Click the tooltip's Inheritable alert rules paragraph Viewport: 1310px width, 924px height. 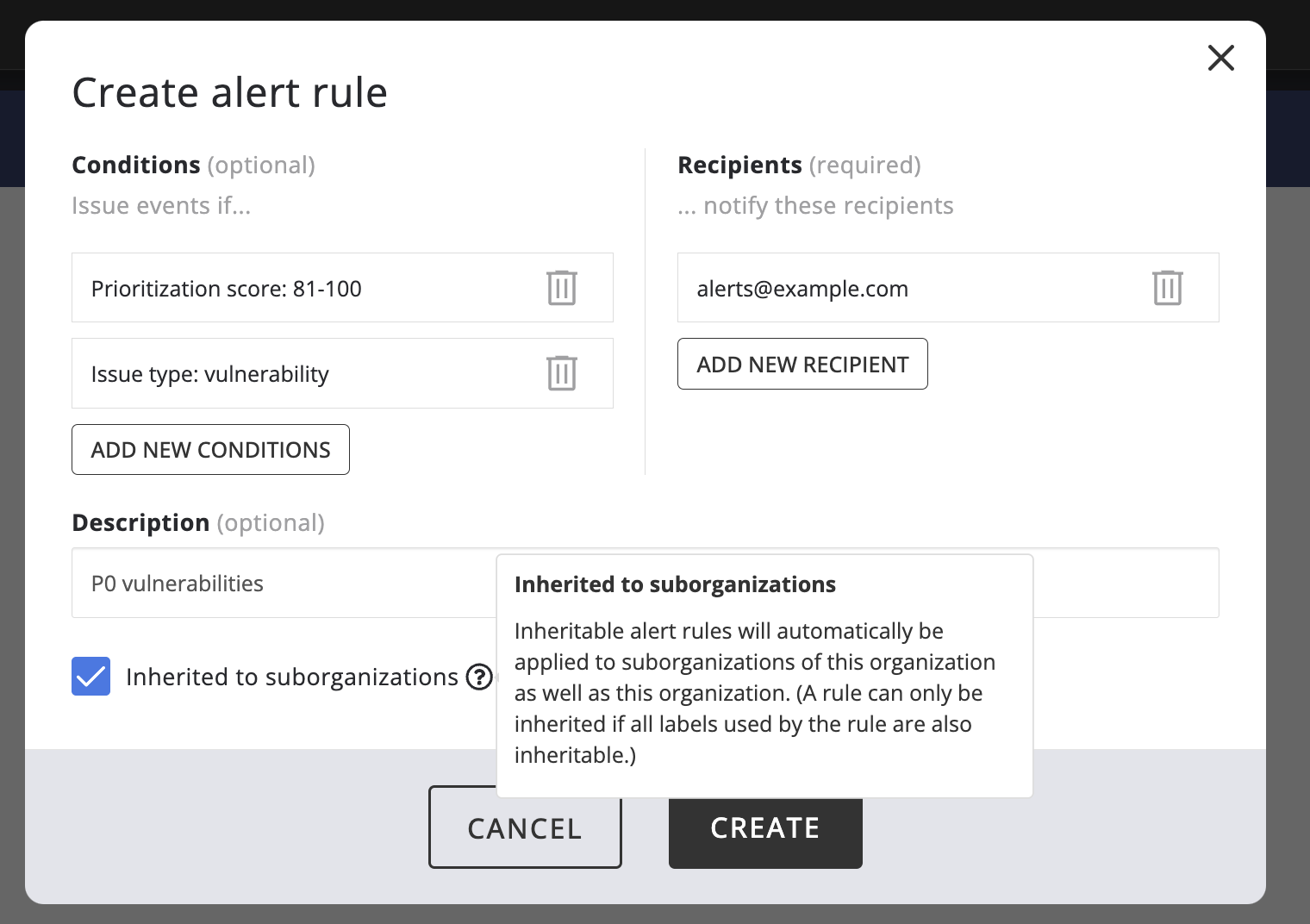[x=754, y=693]
